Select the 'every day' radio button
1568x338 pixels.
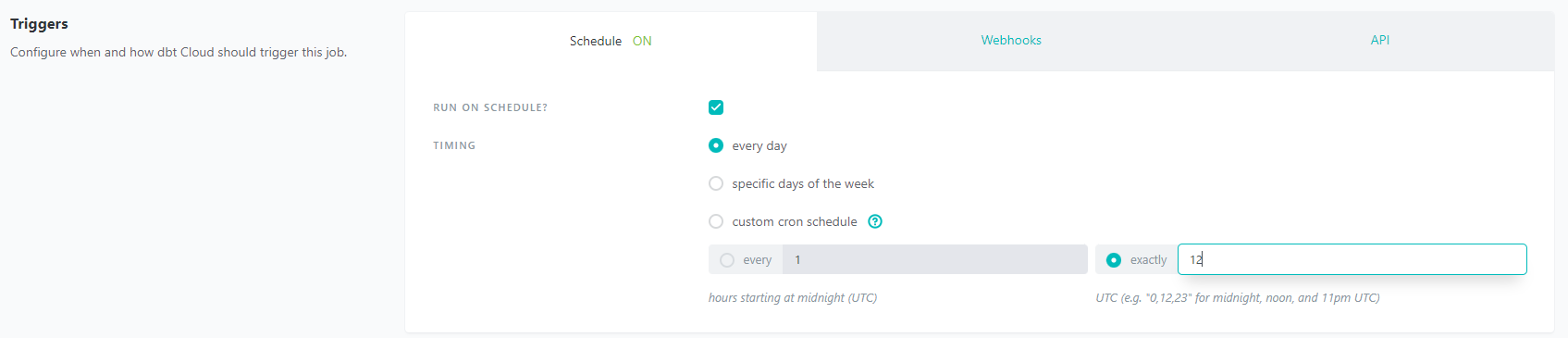point(716,145)
